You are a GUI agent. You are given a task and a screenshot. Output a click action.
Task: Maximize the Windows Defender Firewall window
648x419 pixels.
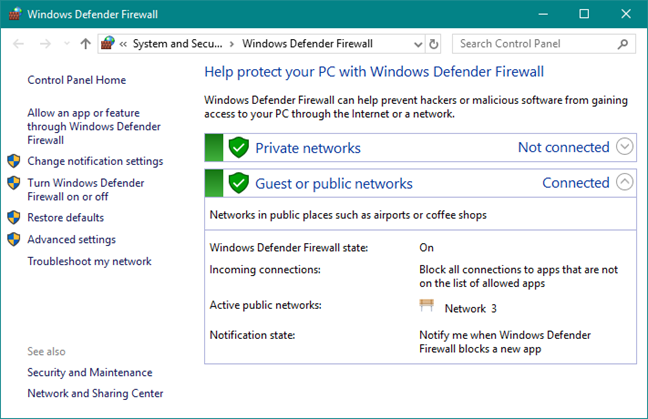pos(584,14)
